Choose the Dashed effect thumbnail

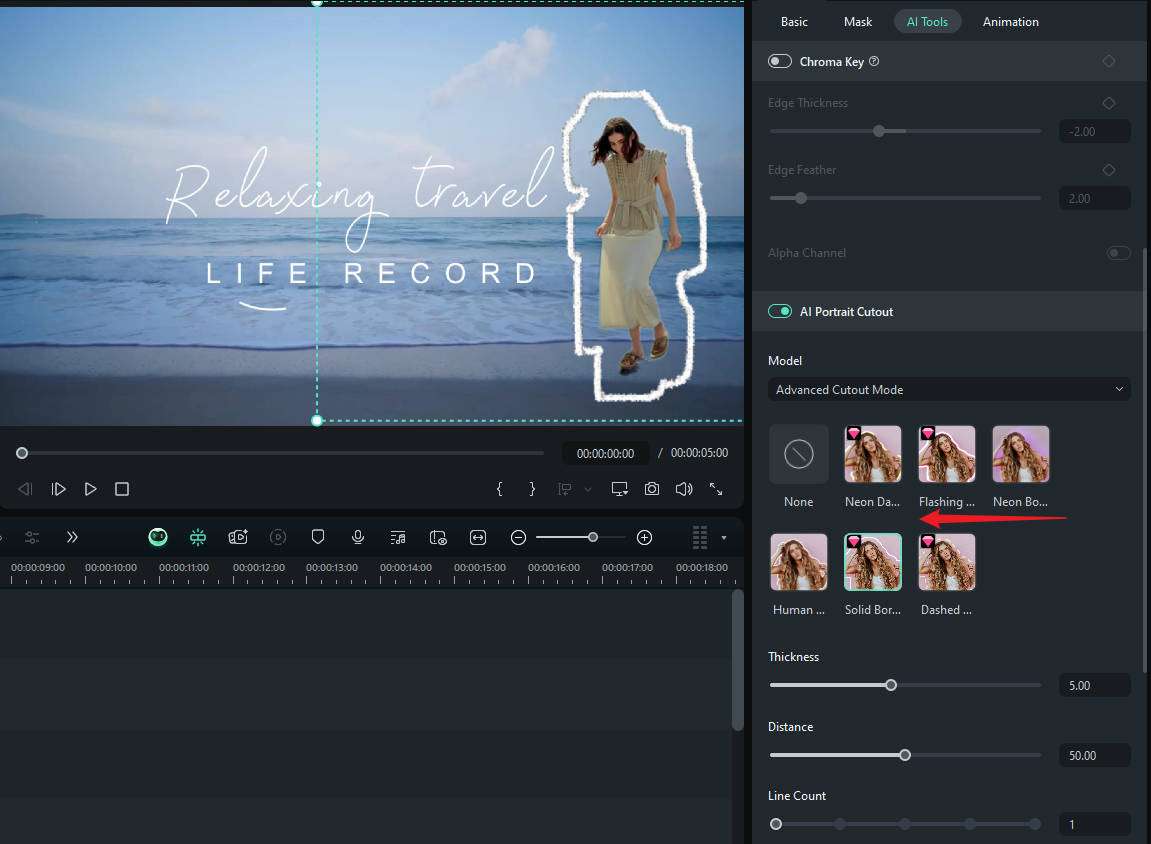pyautogui.click(x=947, y=562)
